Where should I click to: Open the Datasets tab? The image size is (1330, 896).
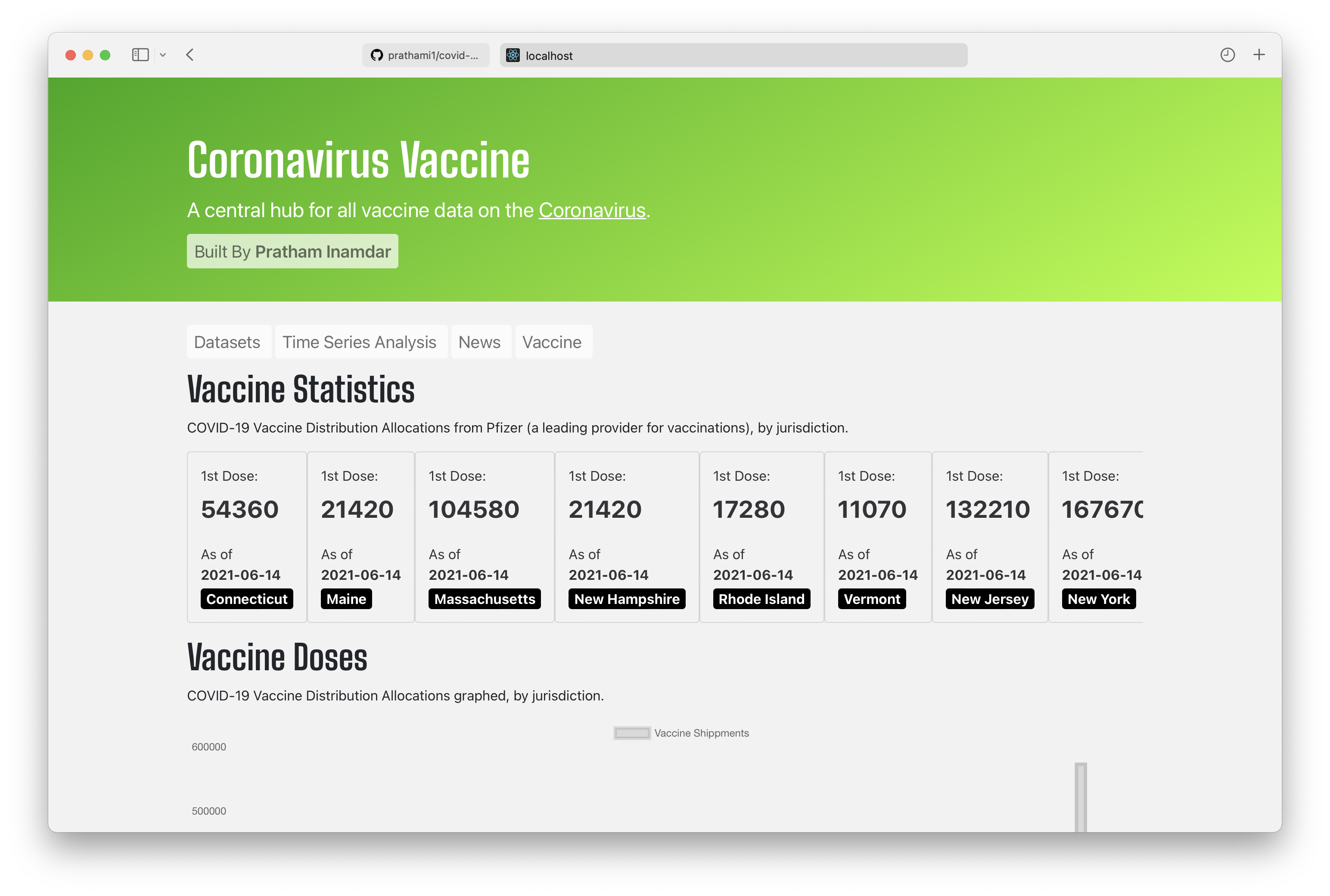pos(227,342)
